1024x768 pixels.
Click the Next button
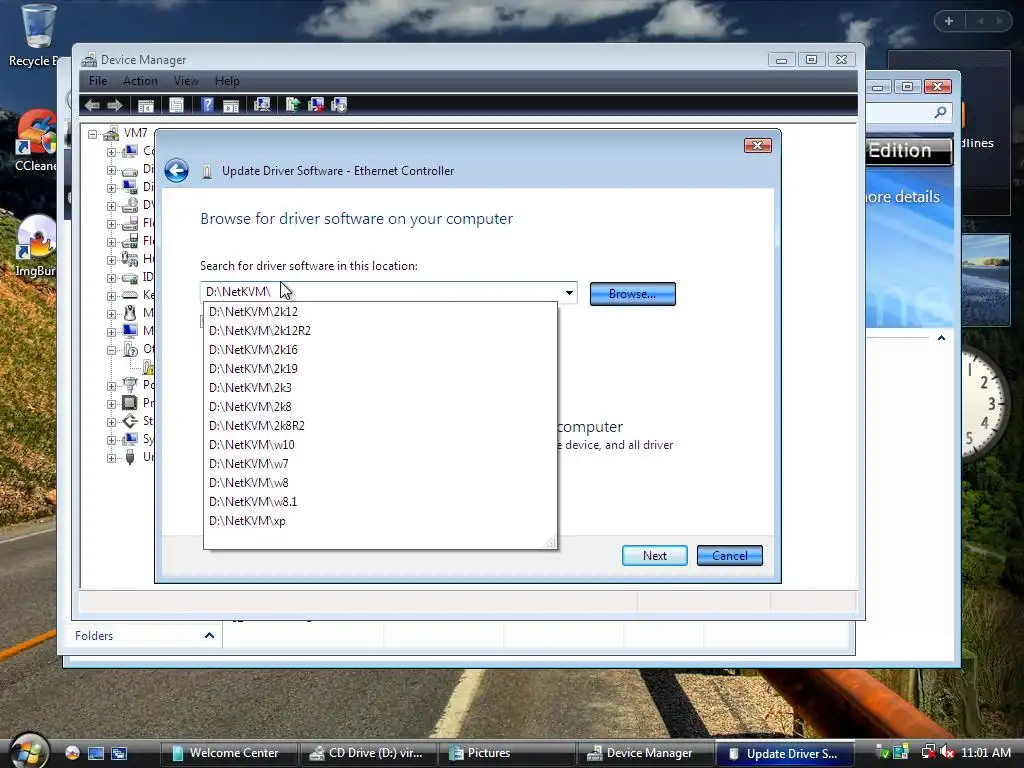click(654, 556)
